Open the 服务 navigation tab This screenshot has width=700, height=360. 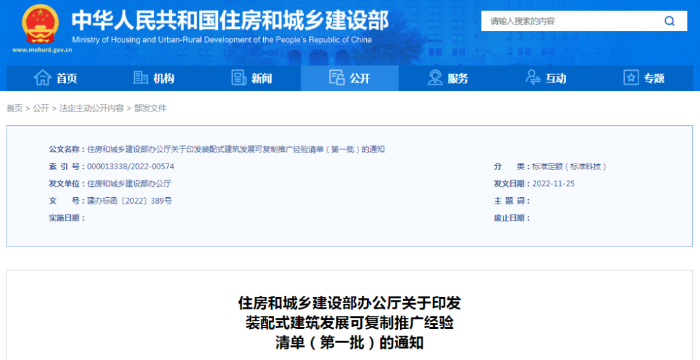(x=448, y=78)
